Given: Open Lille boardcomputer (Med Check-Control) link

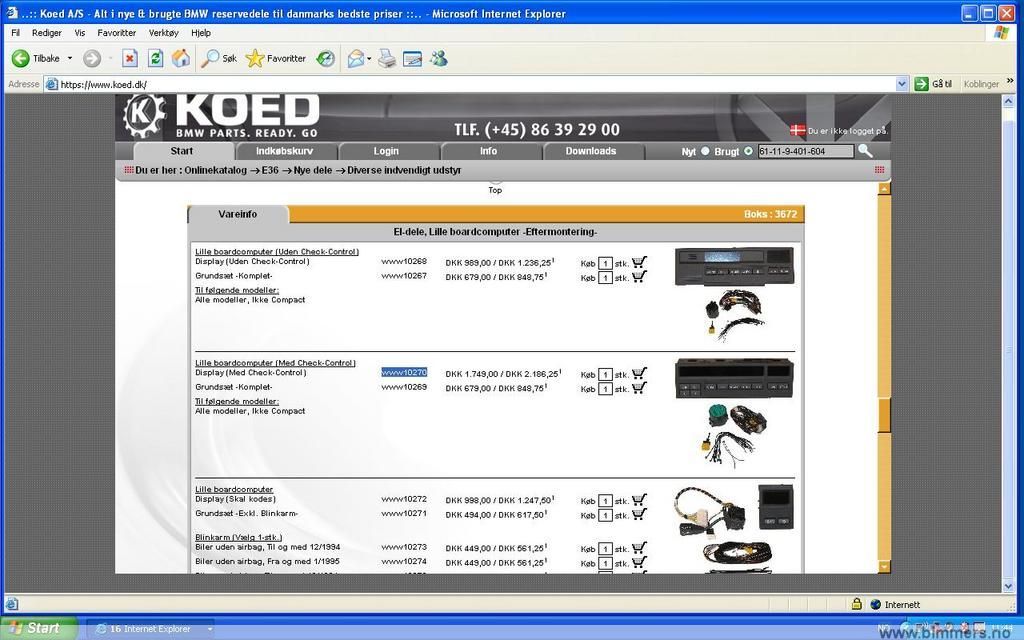Looking at the screenshot, I should 275,362.
